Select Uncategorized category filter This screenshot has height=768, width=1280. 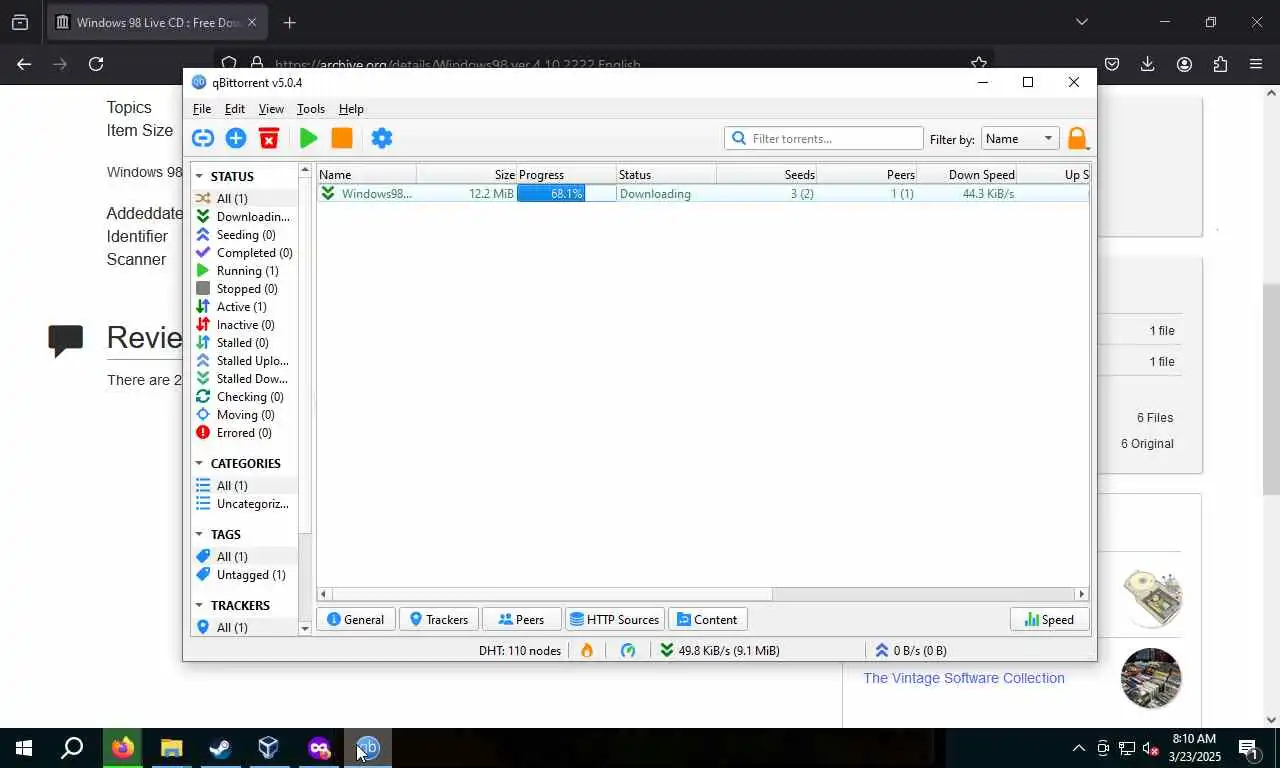point(244,504)
